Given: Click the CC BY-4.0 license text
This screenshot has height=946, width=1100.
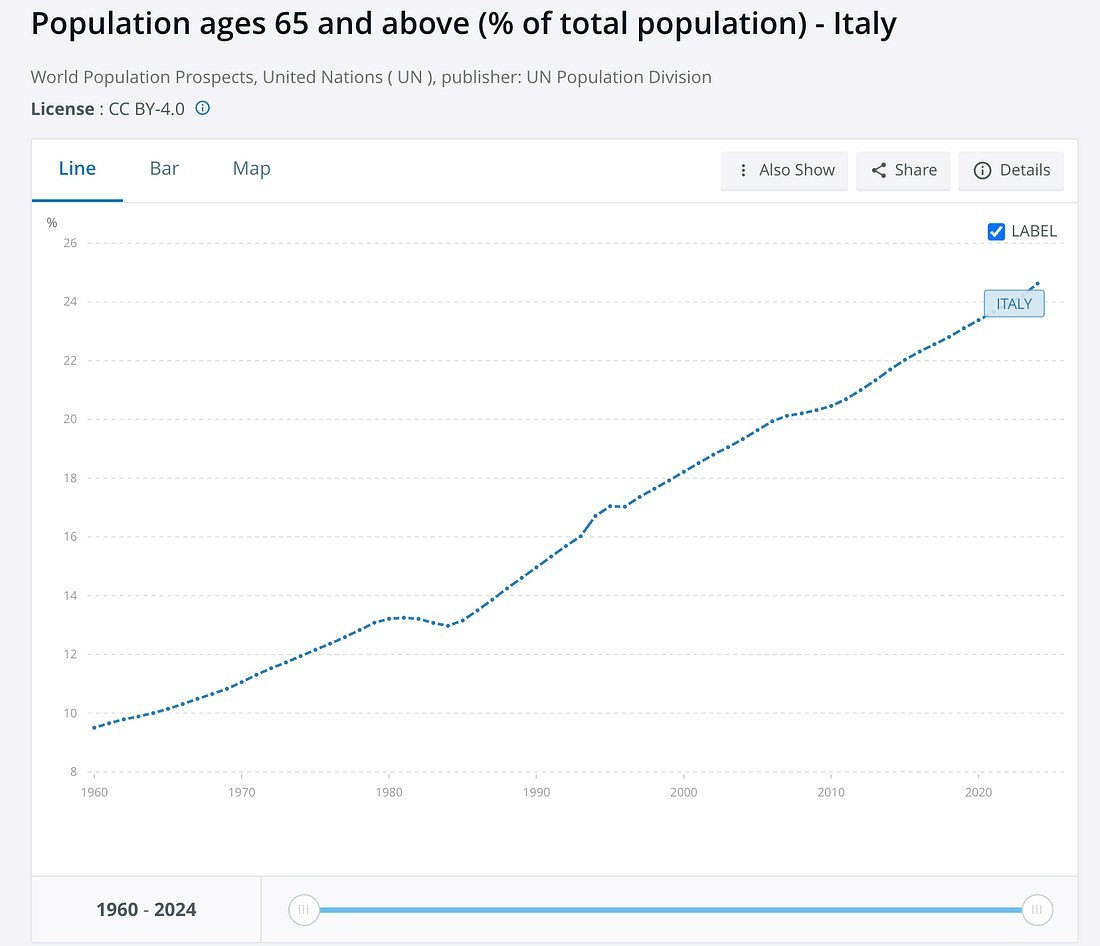Looking at the screenshot, I should point(146,109).
